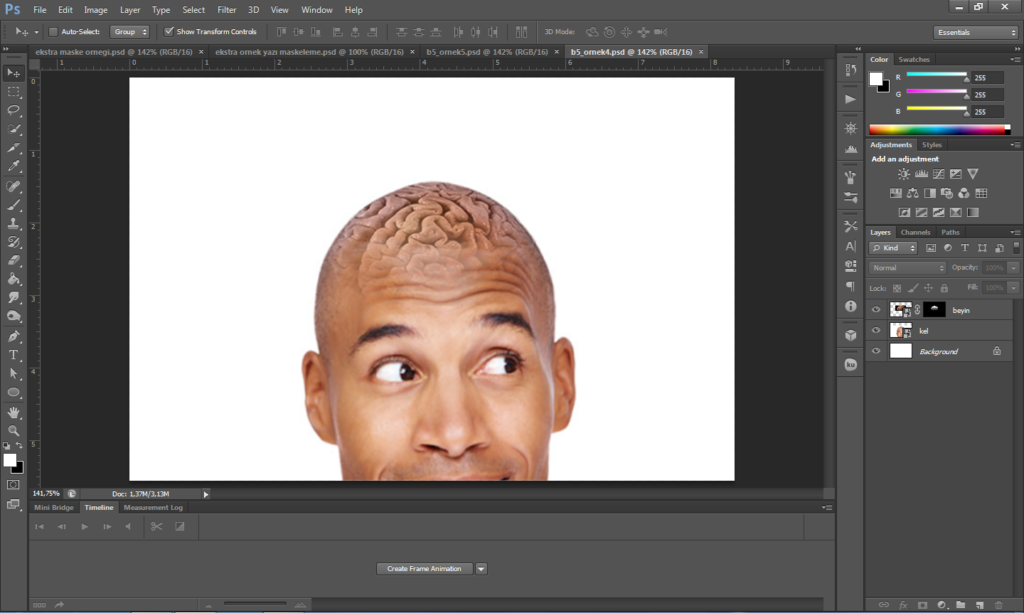Select the Crop tool
Image resolution: width=1024 pixels, height=613 pixels.
(x=14, y=148)
